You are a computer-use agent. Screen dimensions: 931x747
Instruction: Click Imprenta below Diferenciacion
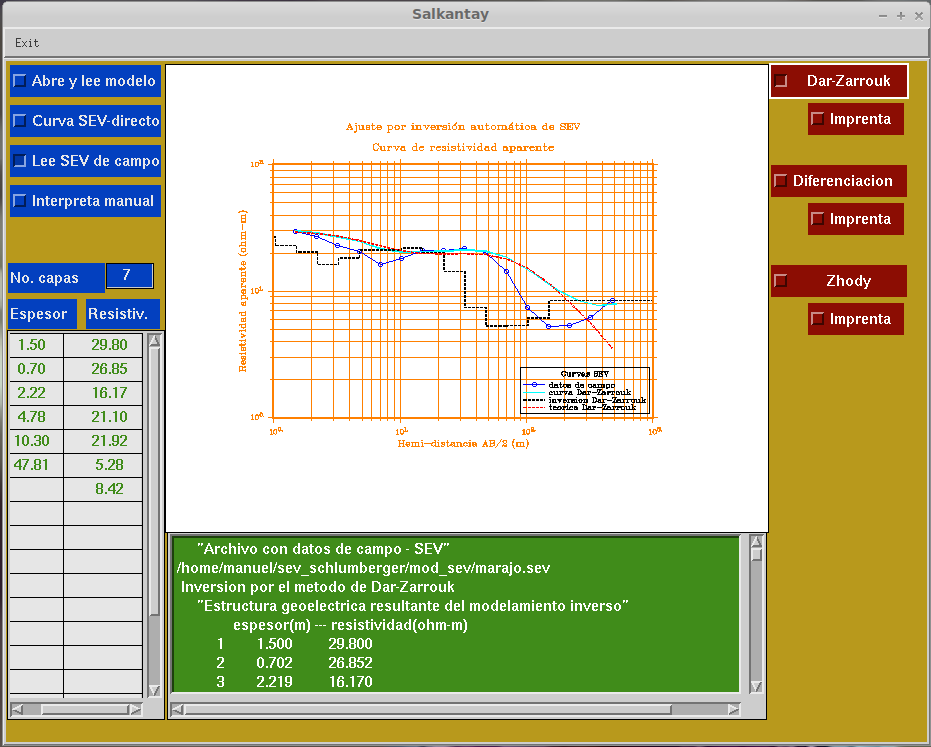pos(856,219)
